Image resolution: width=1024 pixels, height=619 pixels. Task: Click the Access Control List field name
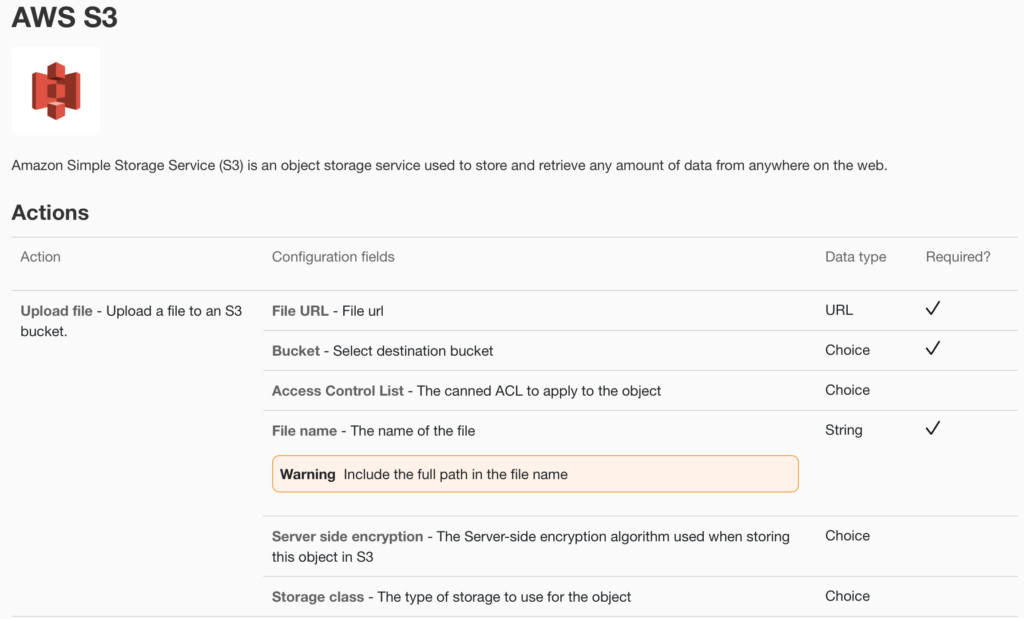tap(338, 391)
